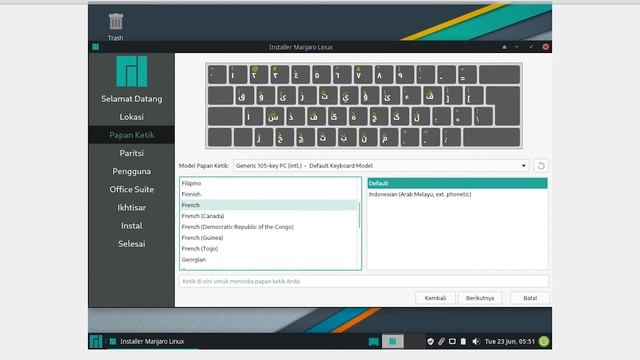Open the display tray icon
The width and height of the screenshot is (640, 360).
click(x=452, y=341)
